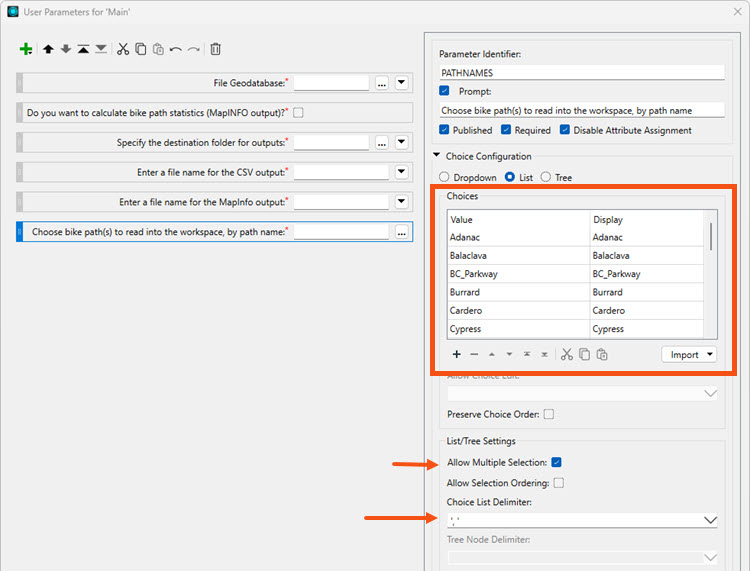Uncheck the Required checkbox
Viewport: 750px width, 571px height.
pos(506,130)
